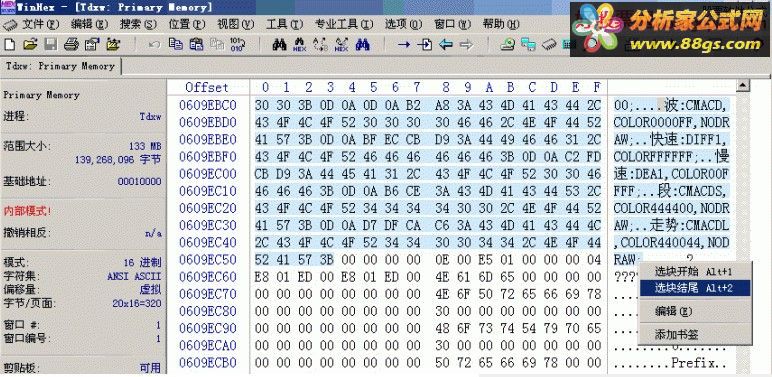Click the Open RAM chip icon
Screen dimensions: 772x377
(549, 45)
